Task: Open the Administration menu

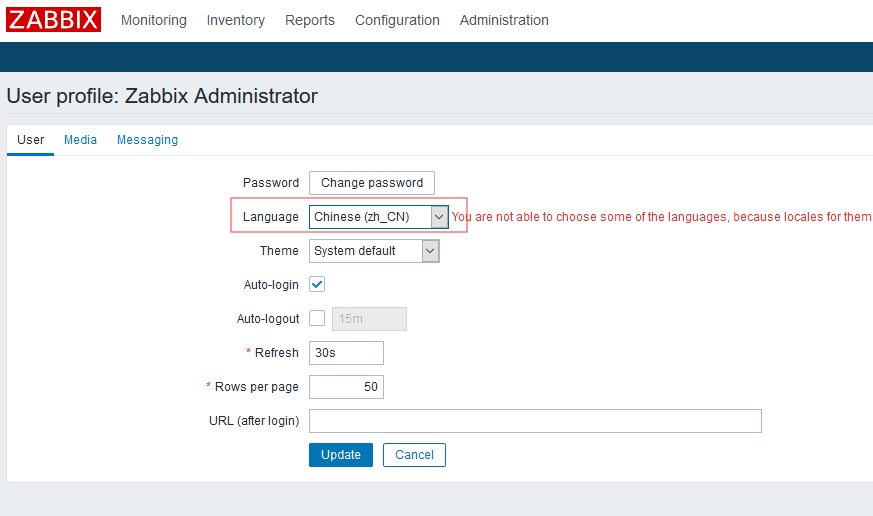Action: (504, 20)
